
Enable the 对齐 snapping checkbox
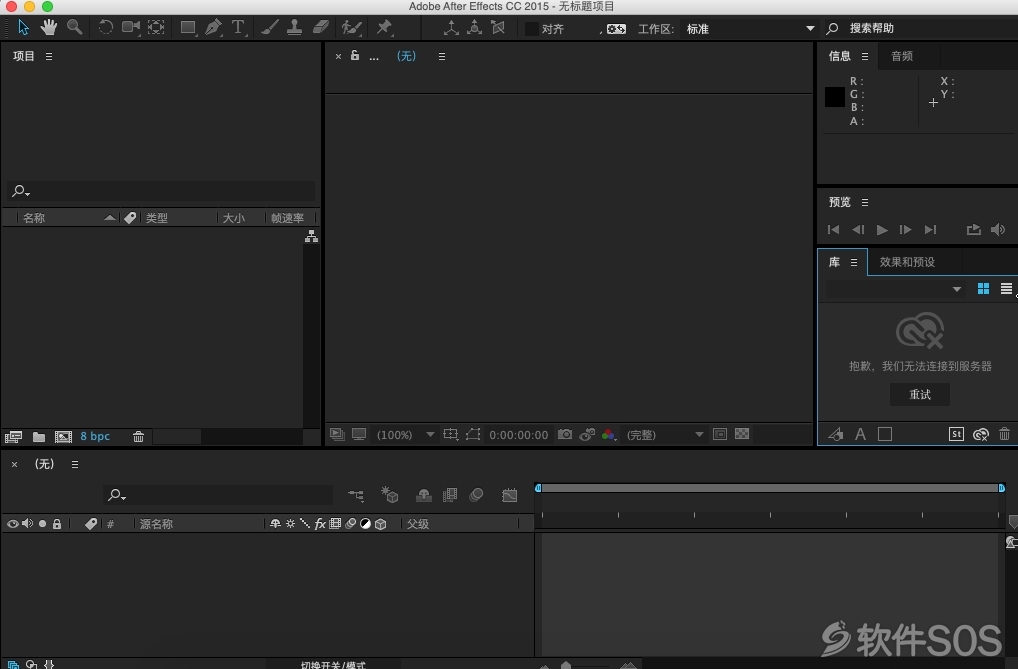532,29
